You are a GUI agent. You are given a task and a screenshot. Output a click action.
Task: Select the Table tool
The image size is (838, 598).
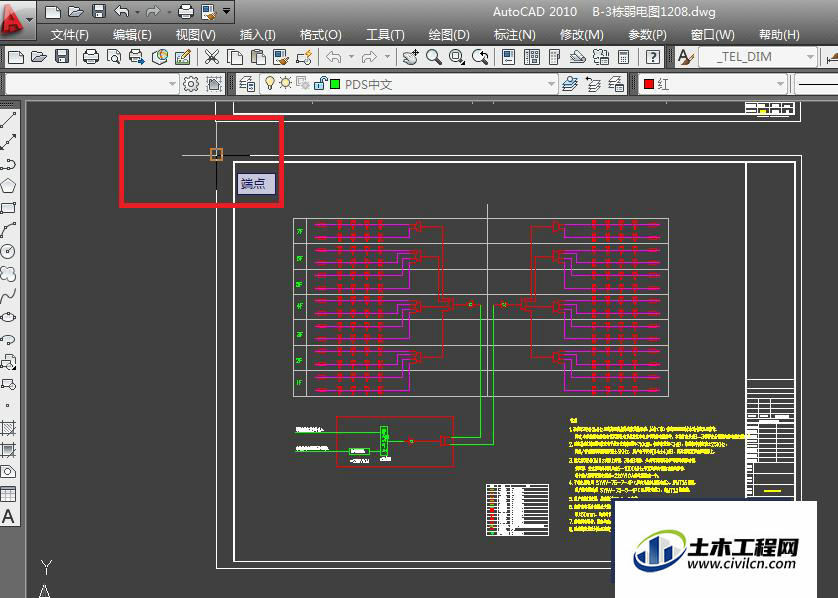pyautogui.click(x=8, y=494)
